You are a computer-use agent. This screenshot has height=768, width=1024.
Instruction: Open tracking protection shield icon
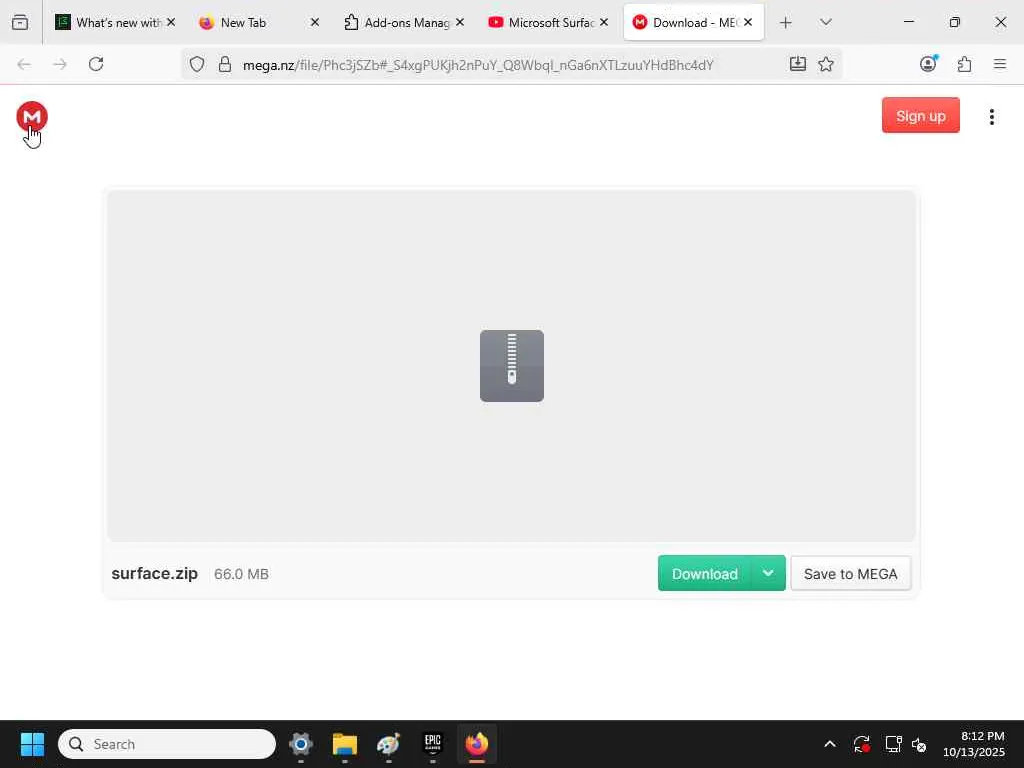point(197,64)
